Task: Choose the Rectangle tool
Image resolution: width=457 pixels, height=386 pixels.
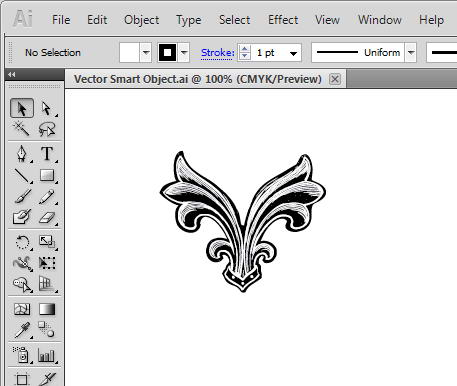Action: (47, 175)
